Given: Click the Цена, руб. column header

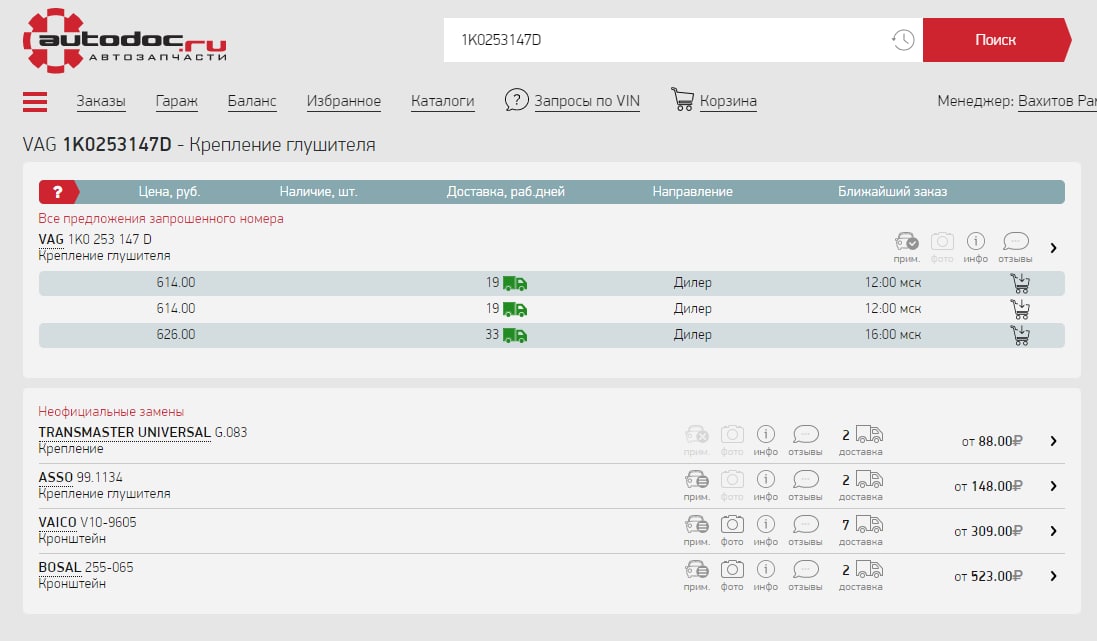Looking at the screenshot, I should (169, 192).
